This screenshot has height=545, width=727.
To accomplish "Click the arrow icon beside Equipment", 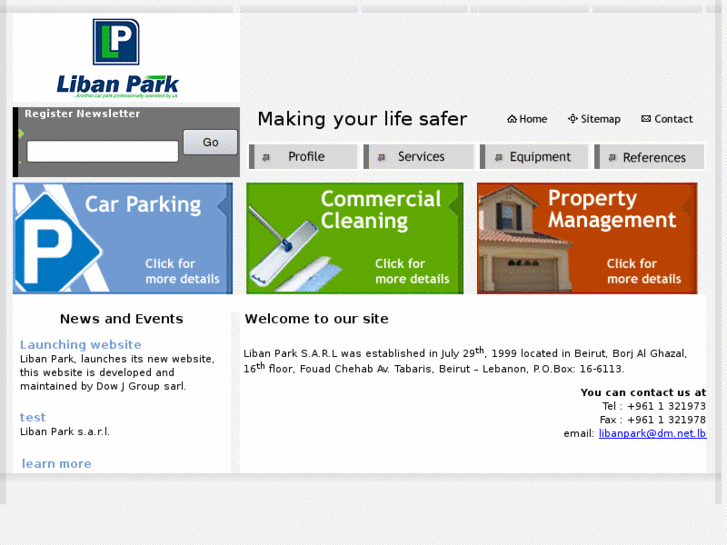I will pos(498,157).
